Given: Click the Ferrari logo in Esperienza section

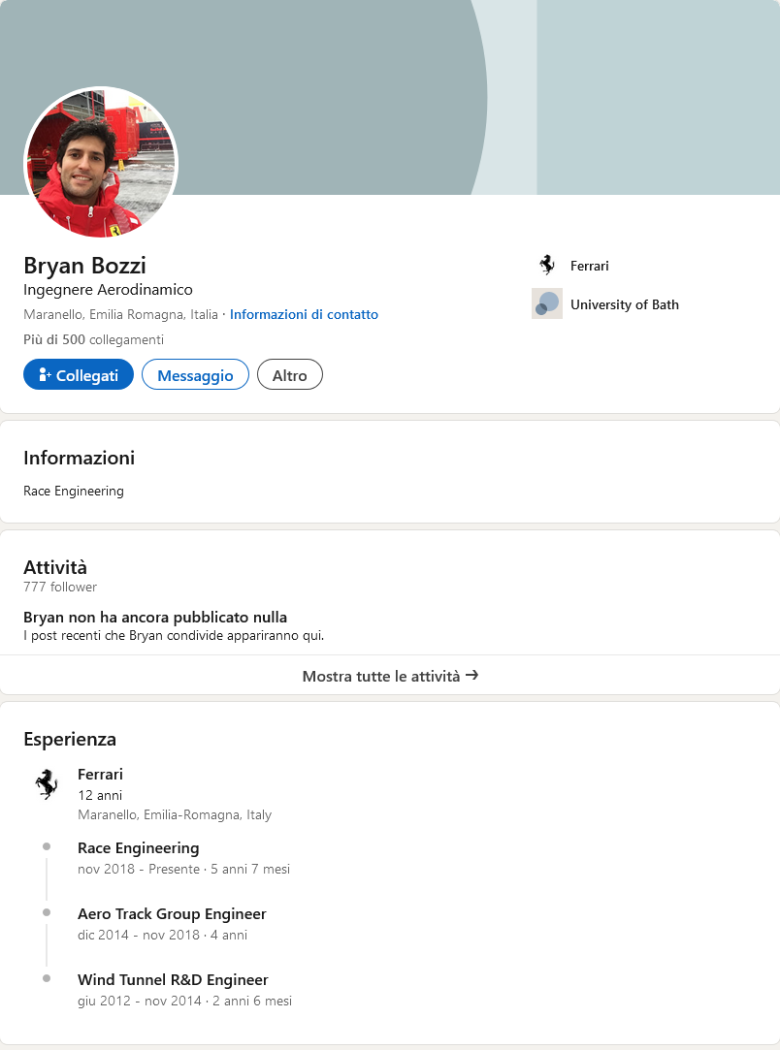Looking at the screenshot, I should 46,783.
